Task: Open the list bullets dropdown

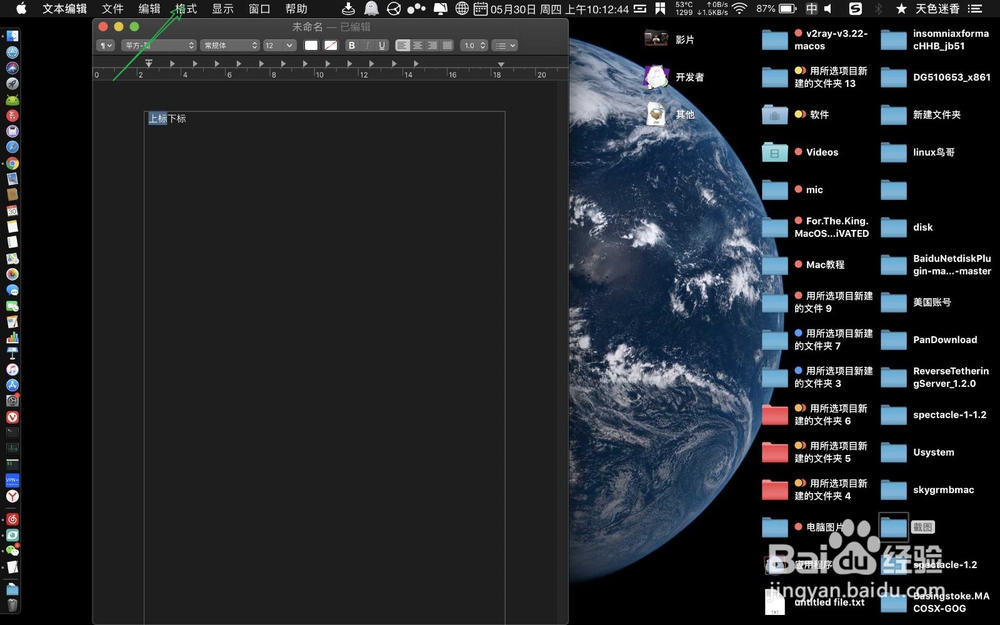Action: coord(505,45)
